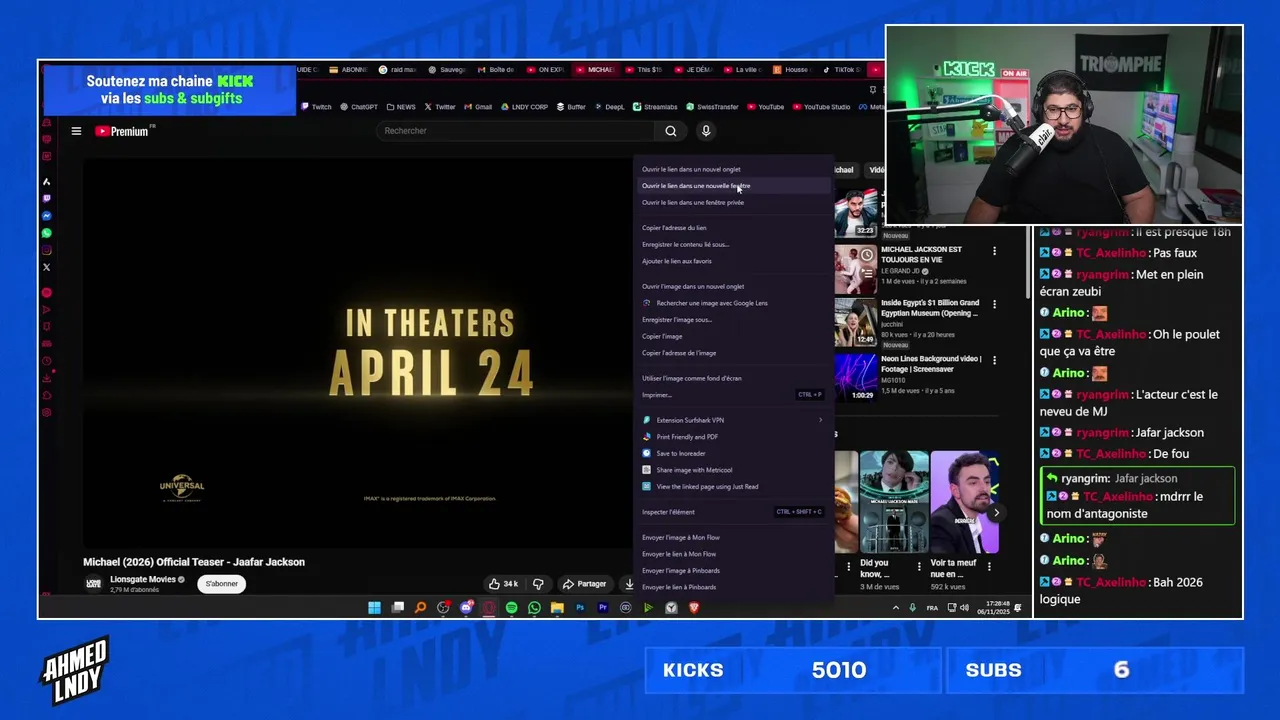Switch to the TikTok browser tab
The height and width of the screenshot is (720, 1280).
(x=844, y=70)
